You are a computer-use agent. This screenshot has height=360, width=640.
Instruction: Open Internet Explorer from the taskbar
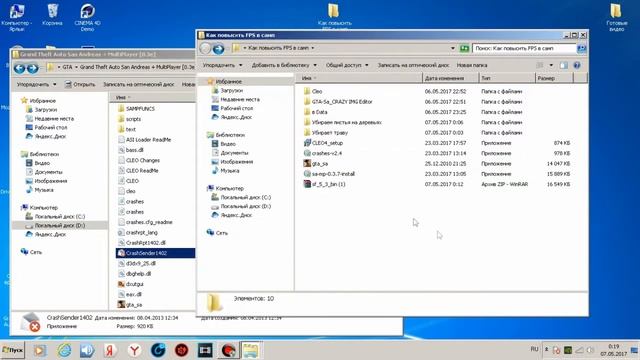pyautogui.click(x=64, y=350)
